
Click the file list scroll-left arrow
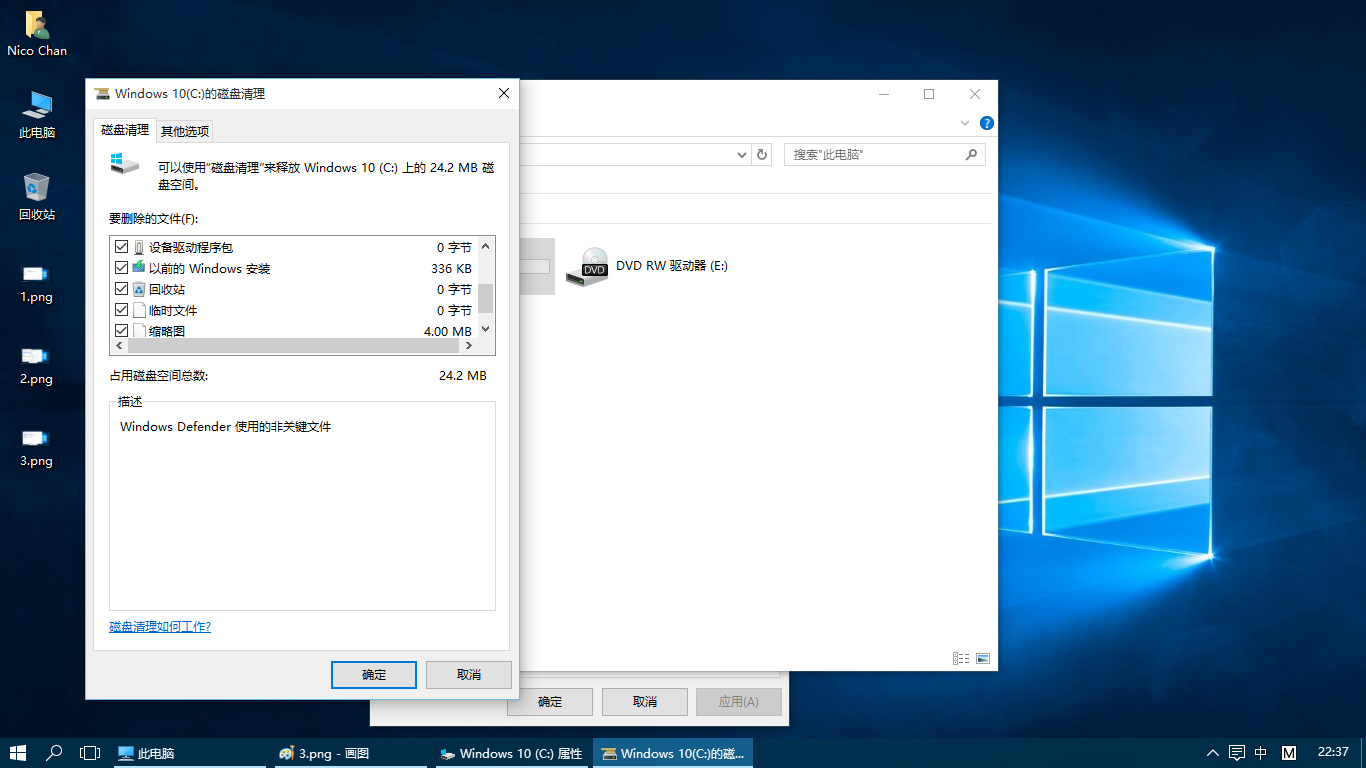119,345
